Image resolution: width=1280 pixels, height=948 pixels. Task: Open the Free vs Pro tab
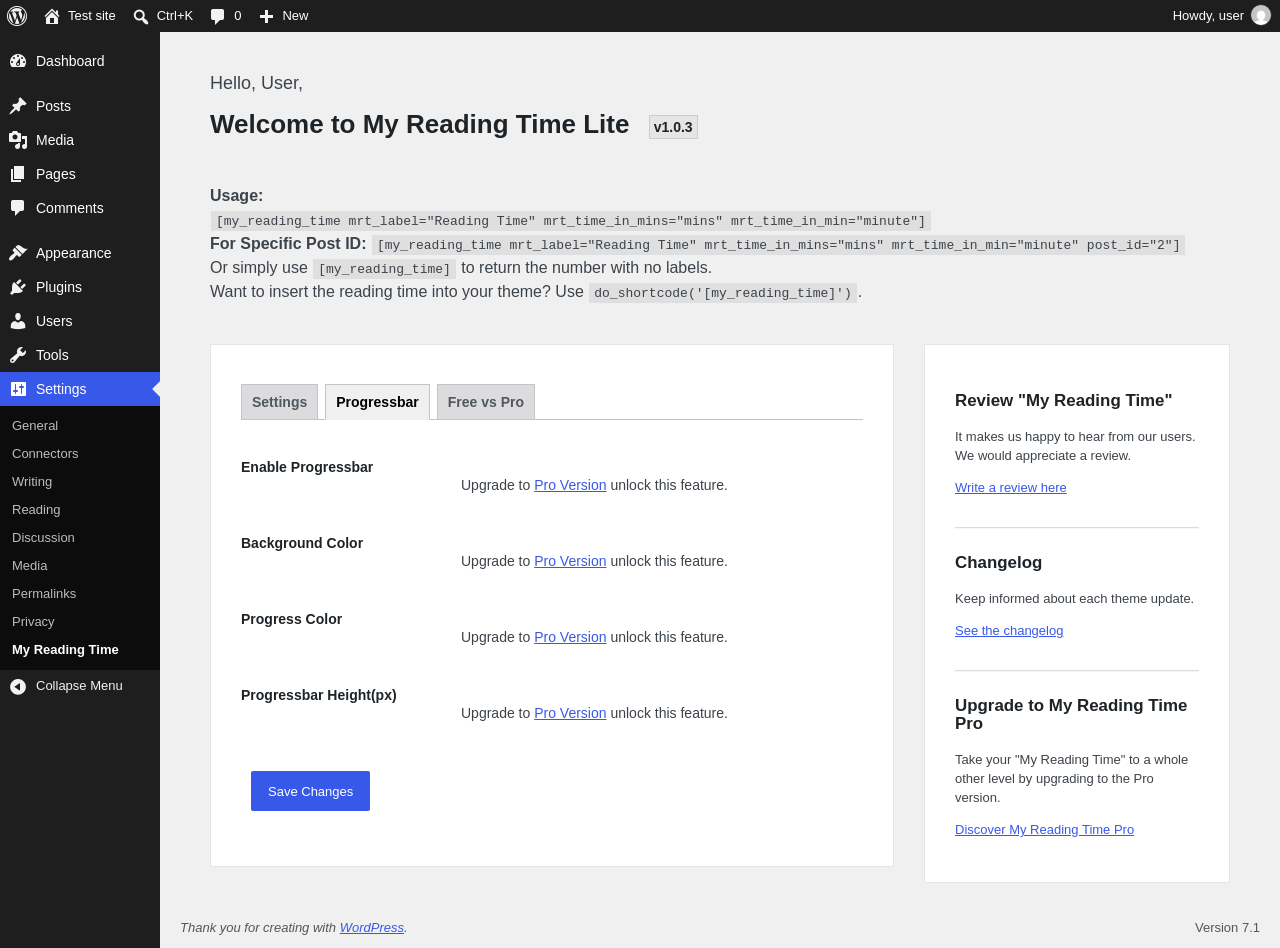coord(486,402)
